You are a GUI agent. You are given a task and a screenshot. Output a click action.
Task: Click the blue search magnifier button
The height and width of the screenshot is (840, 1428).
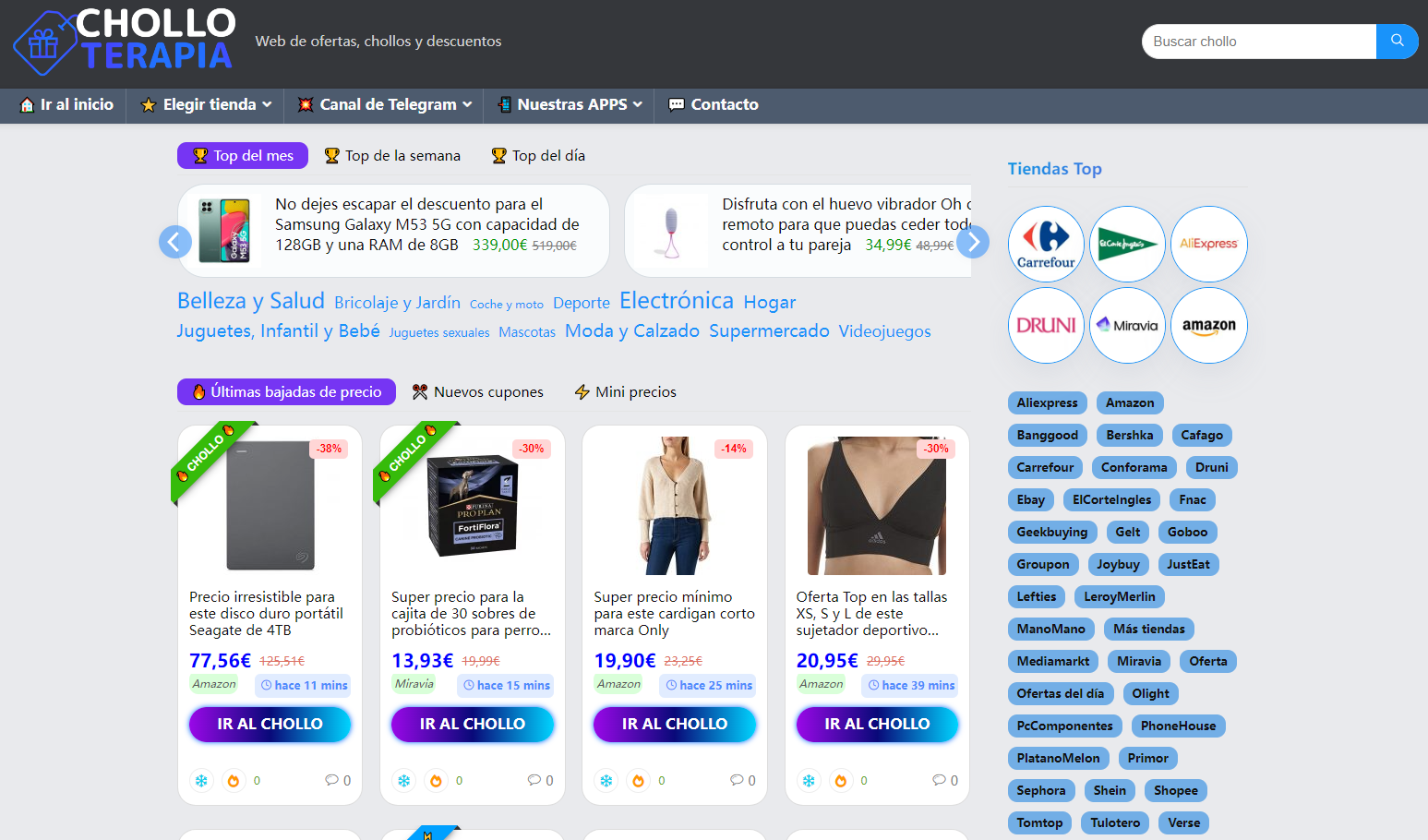[1397, 42]
